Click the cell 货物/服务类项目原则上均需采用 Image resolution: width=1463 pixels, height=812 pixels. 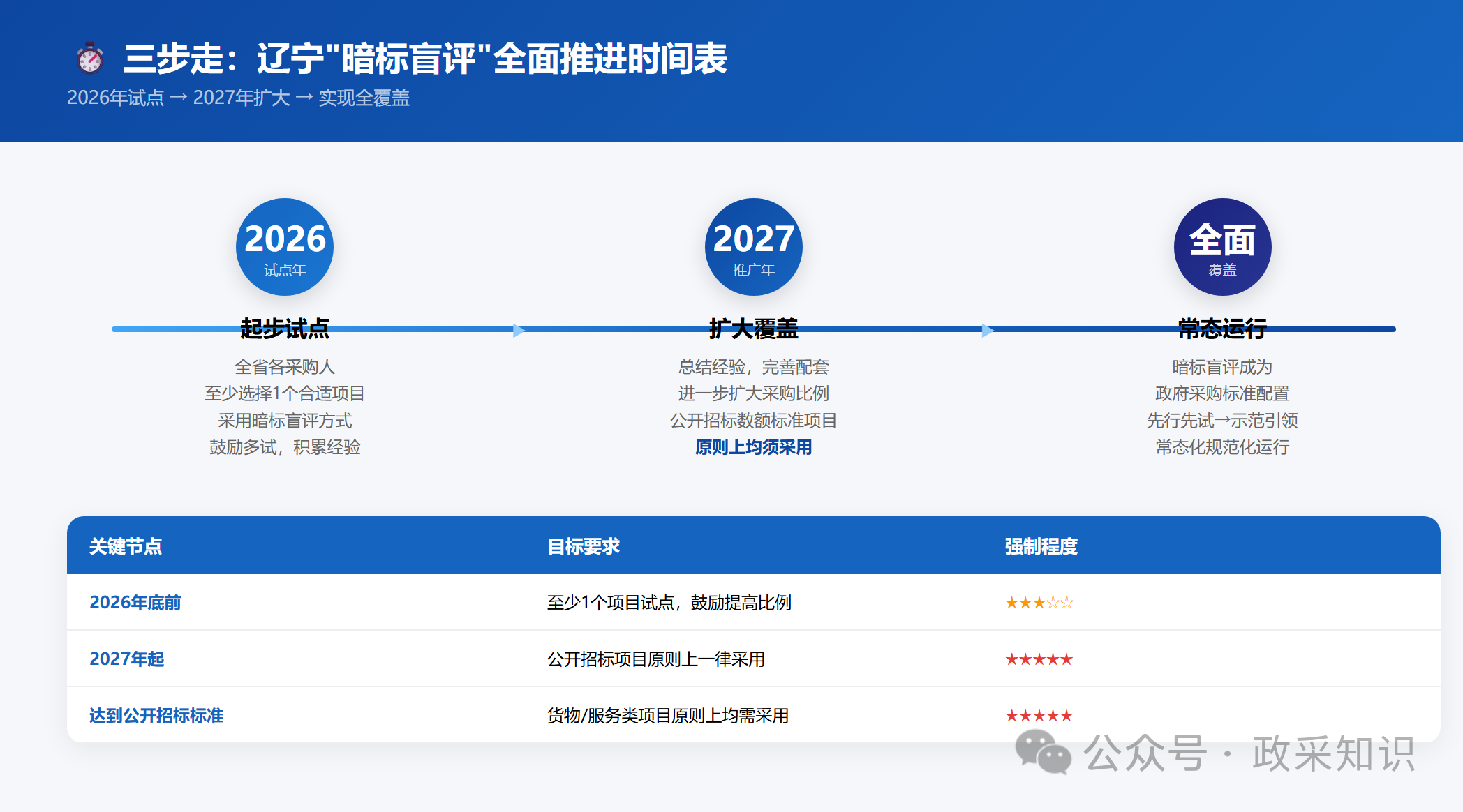click(x=668, y=716)
